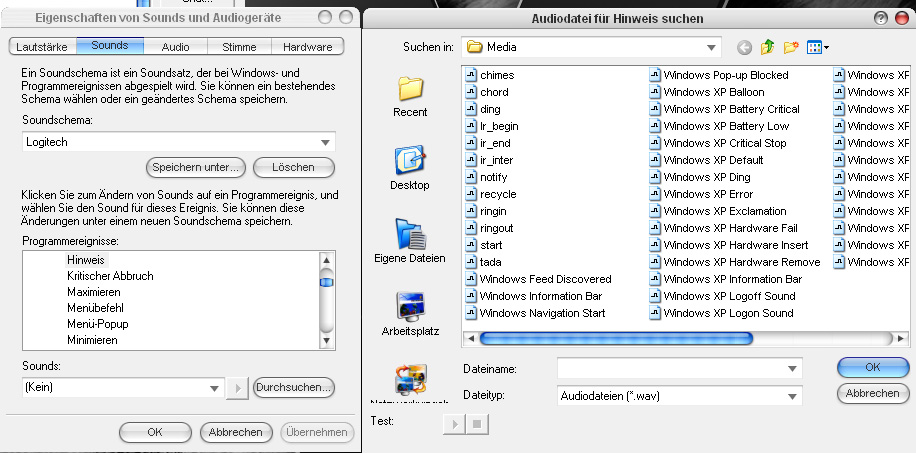Click the horizontal scrollbar thumb in file list
The image size is (916, 453).
[616, 338]
